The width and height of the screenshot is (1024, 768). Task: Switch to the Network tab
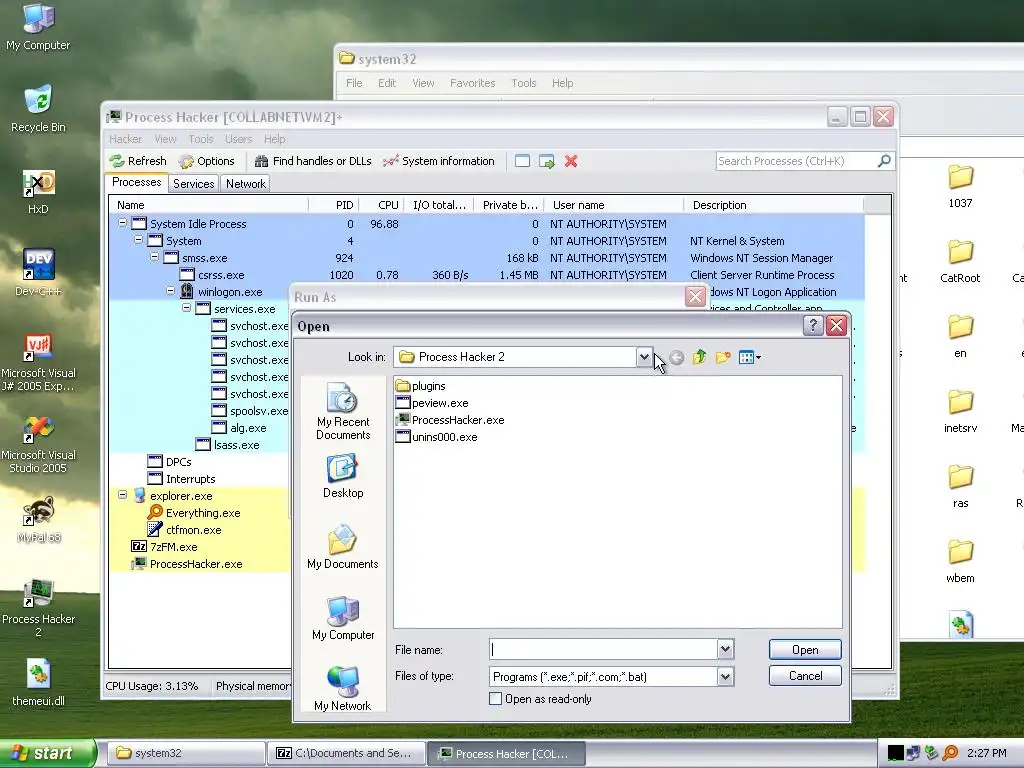[246, 184]
